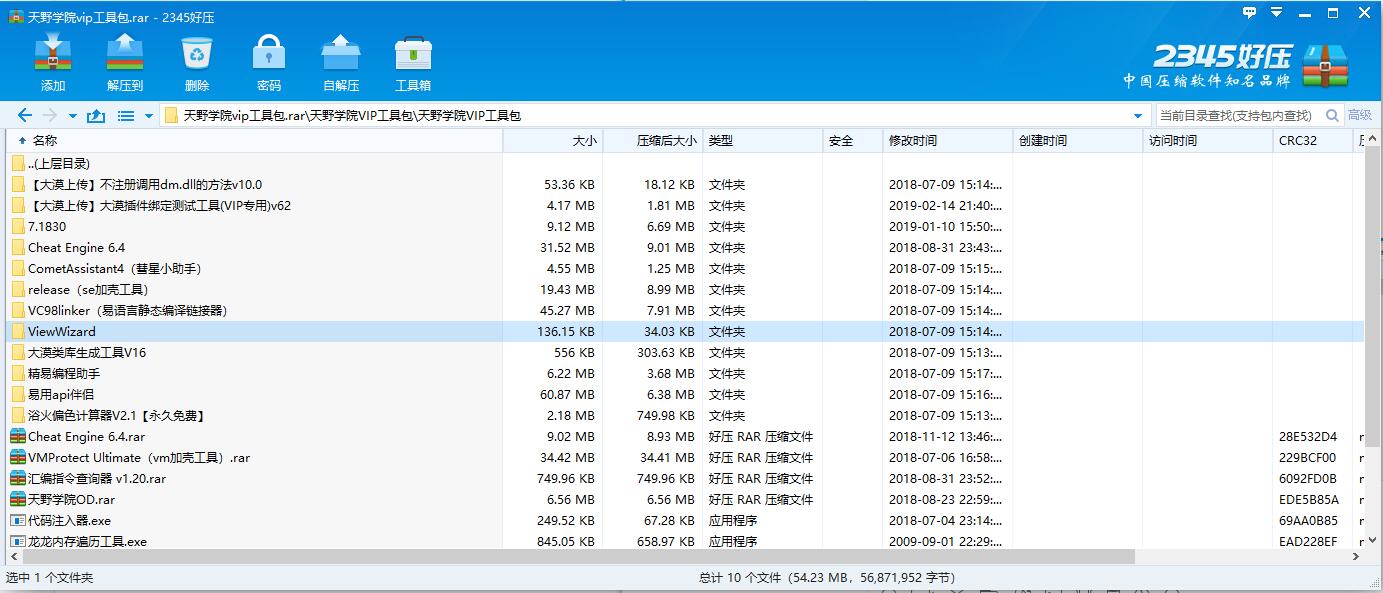Click status text 选中 1 个文件夹
Image resolution: width=1383 pixels, height=593 pixels.
(49, 578)
